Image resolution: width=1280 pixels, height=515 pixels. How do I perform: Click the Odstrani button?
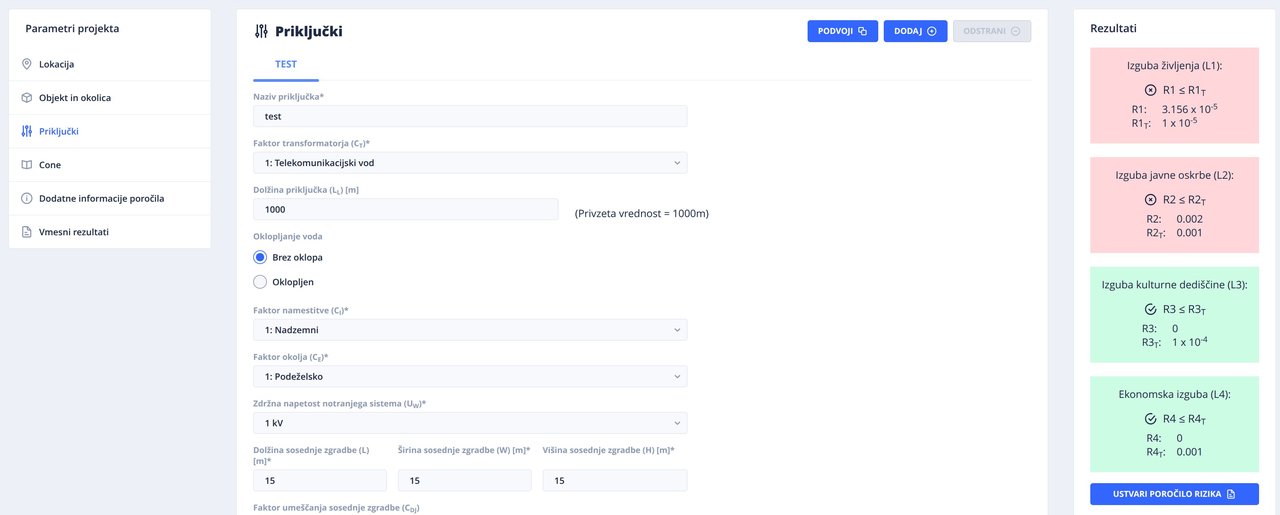click(x=991, y=31)
